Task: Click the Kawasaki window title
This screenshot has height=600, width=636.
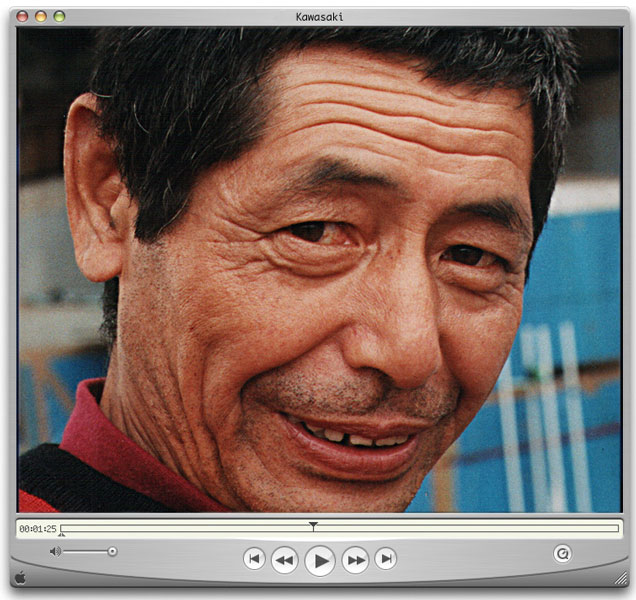Action: pyautogui.click(x=320, y=17)
